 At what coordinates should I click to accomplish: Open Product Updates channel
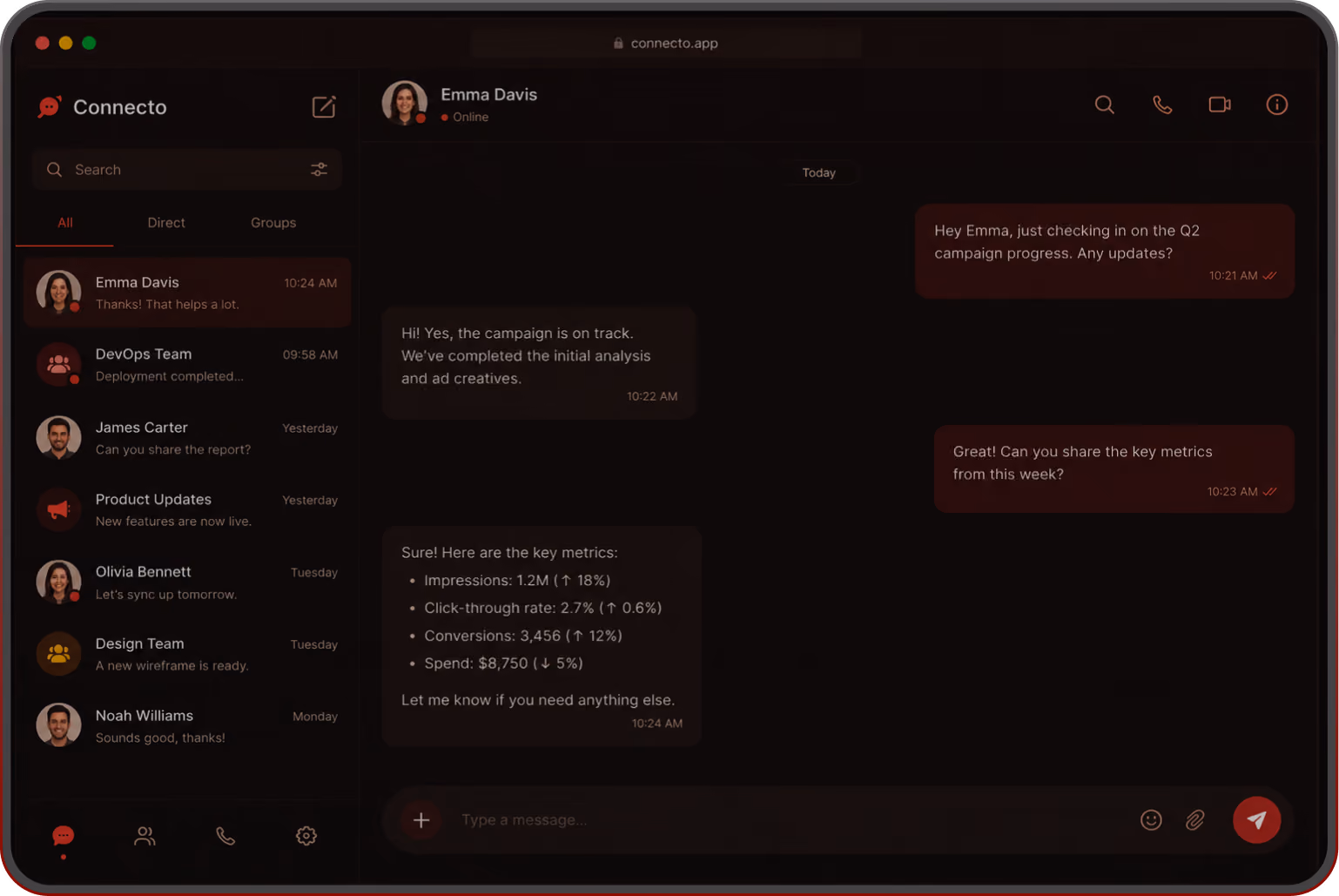tap(187, 509)
